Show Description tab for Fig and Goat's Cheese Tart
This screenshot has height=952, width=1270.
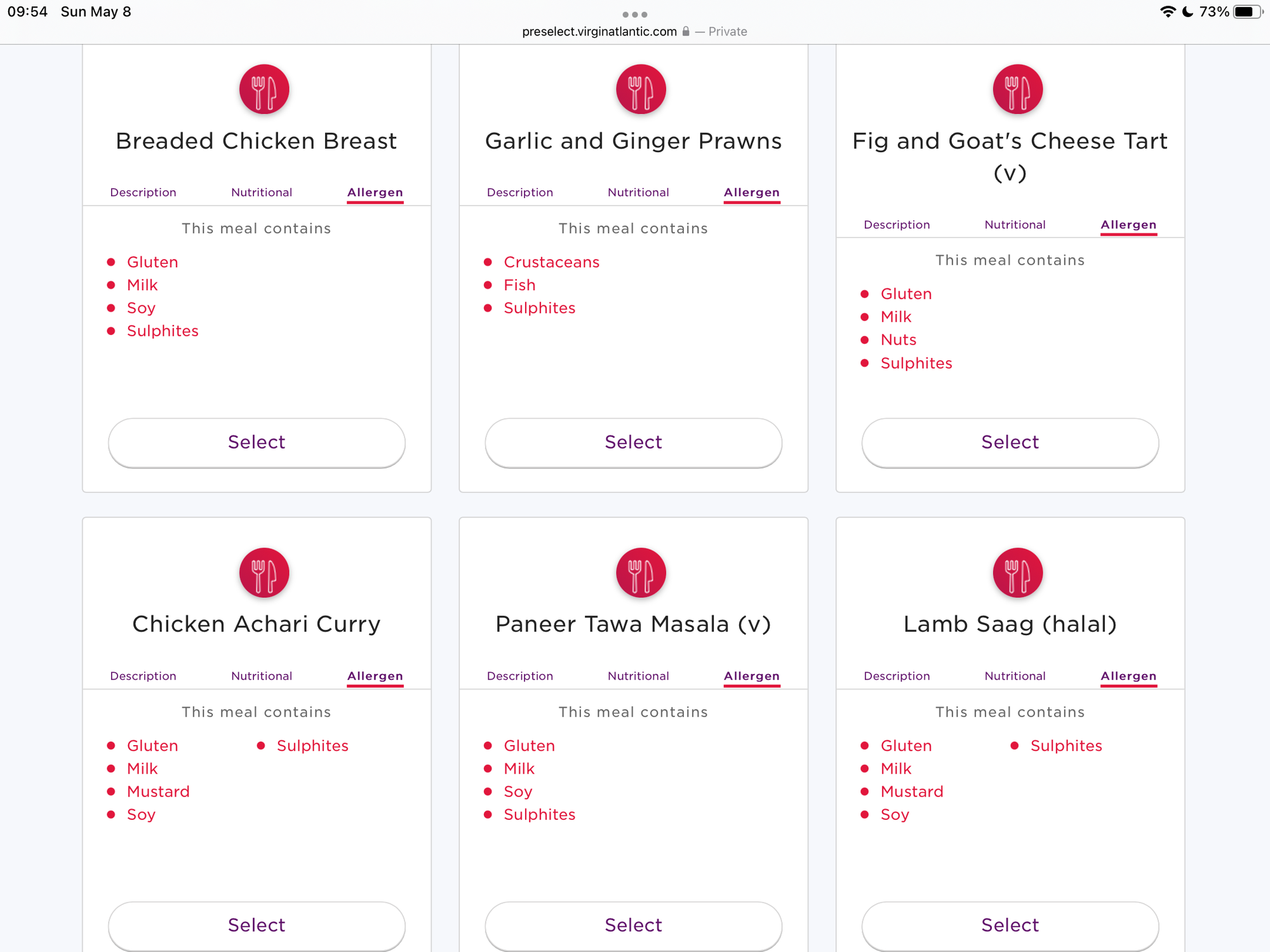click(897, 225)
